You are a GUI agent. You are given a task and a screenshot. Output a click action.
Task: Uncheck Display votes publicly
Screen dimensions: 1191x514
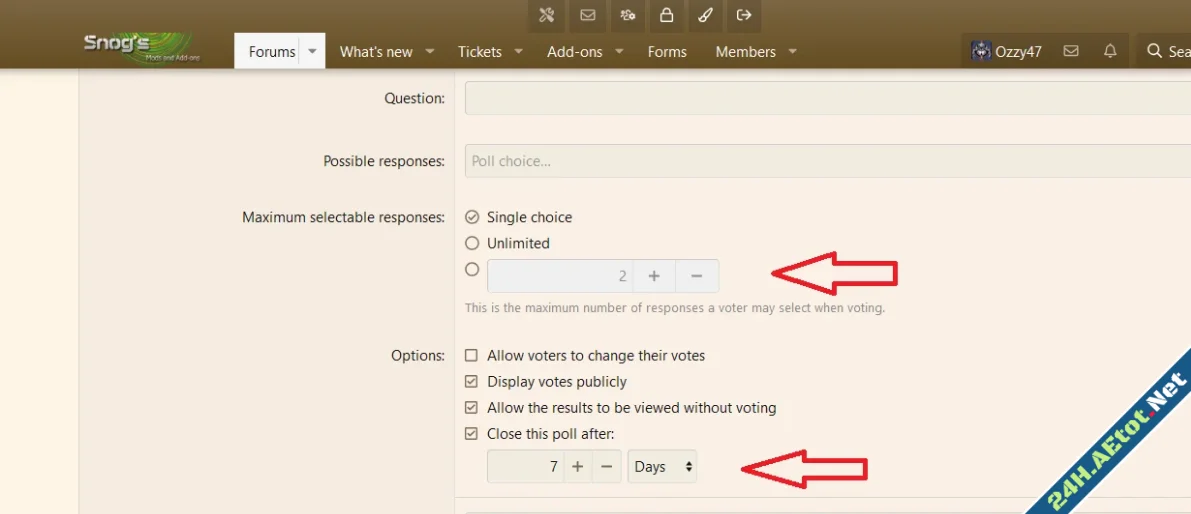[472, 382]
